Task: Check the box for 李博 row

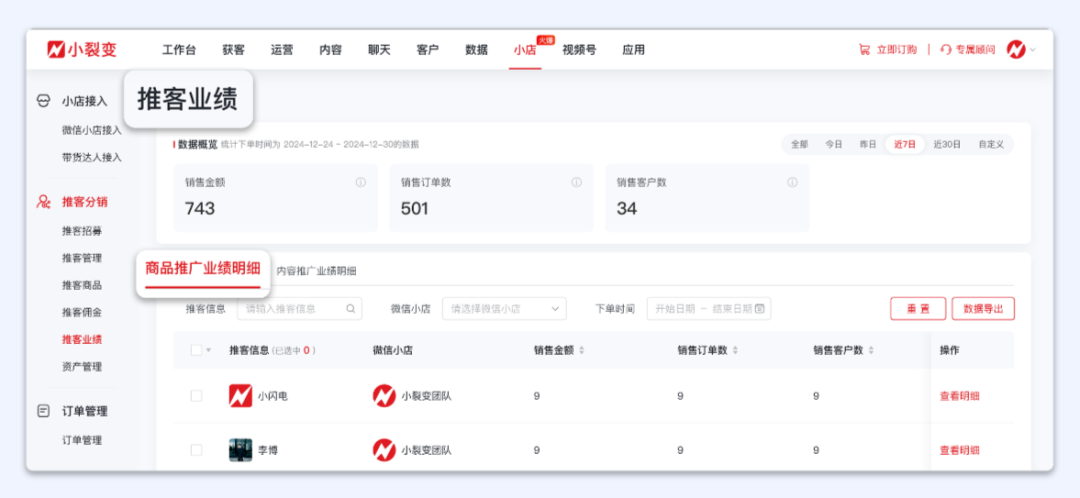Action: point(196,450)
